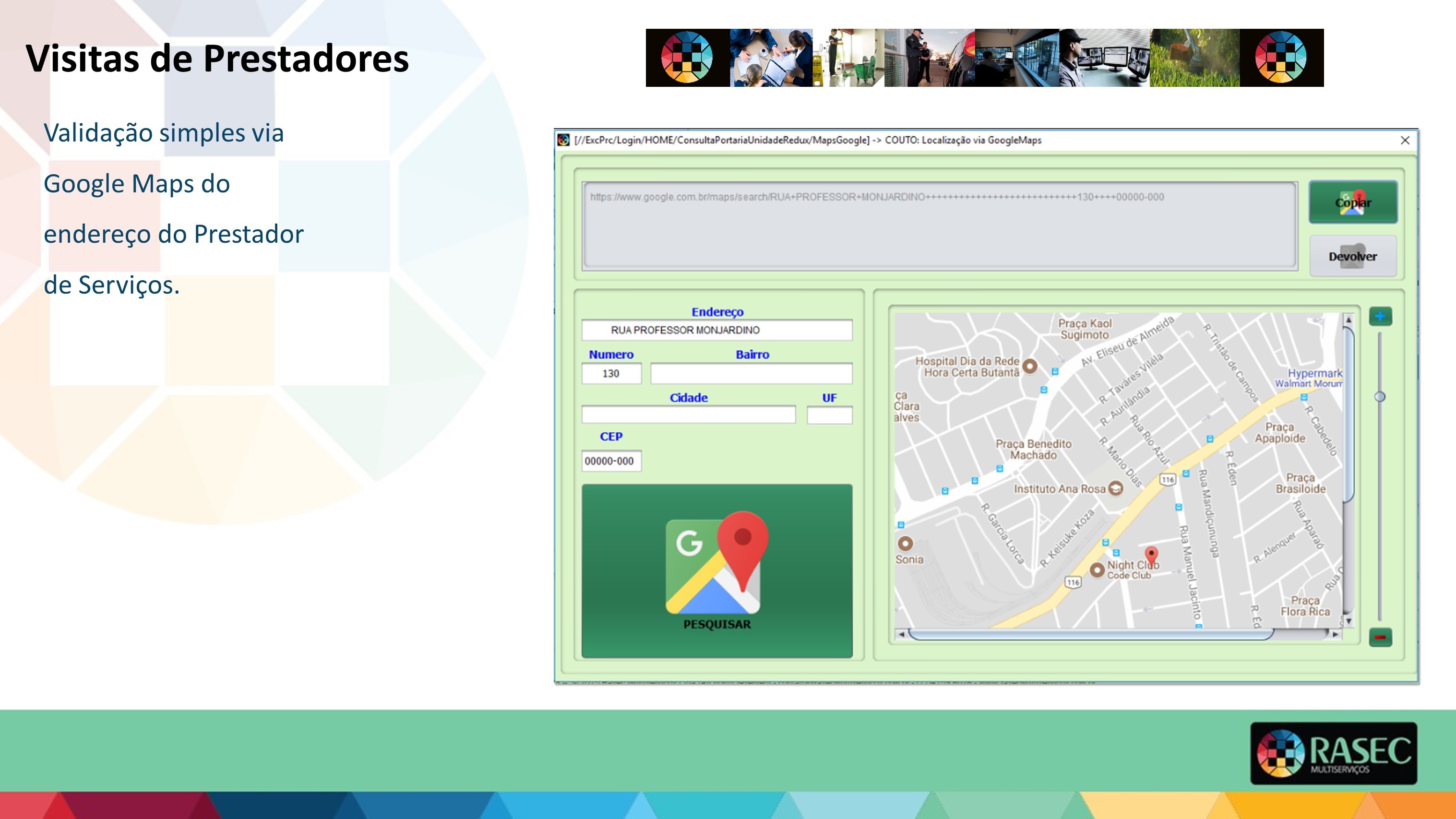Viewport: 1456px width, 819px height.
Task: Click the map scroll-down arrow
Action: pos(1349,621)
